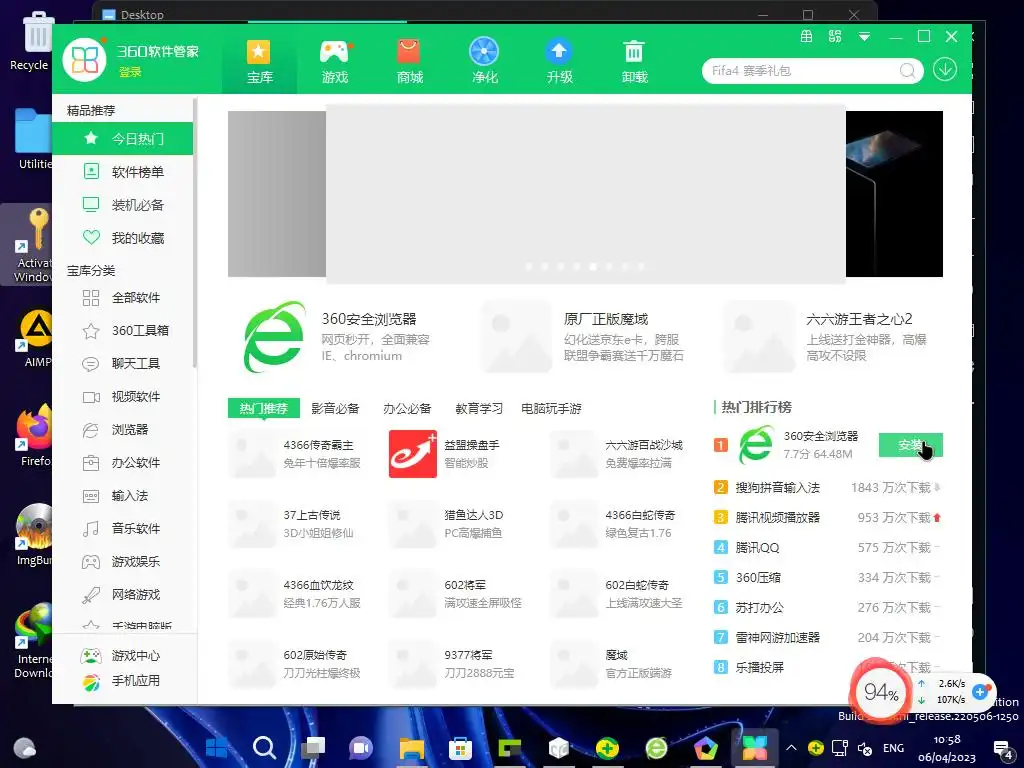The image size is (1024, 768).
Task: Open 602白蛇传奇 app entry
Action: point(618,594)
